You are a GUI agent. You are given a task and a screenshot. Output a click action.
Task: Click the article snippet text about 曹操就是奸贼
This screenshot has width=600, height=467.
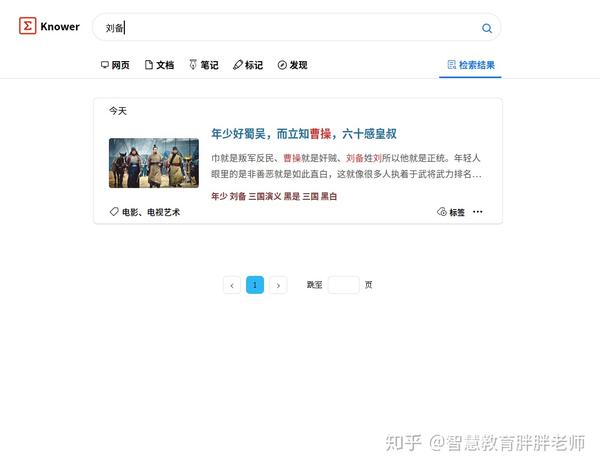point(346,166)
